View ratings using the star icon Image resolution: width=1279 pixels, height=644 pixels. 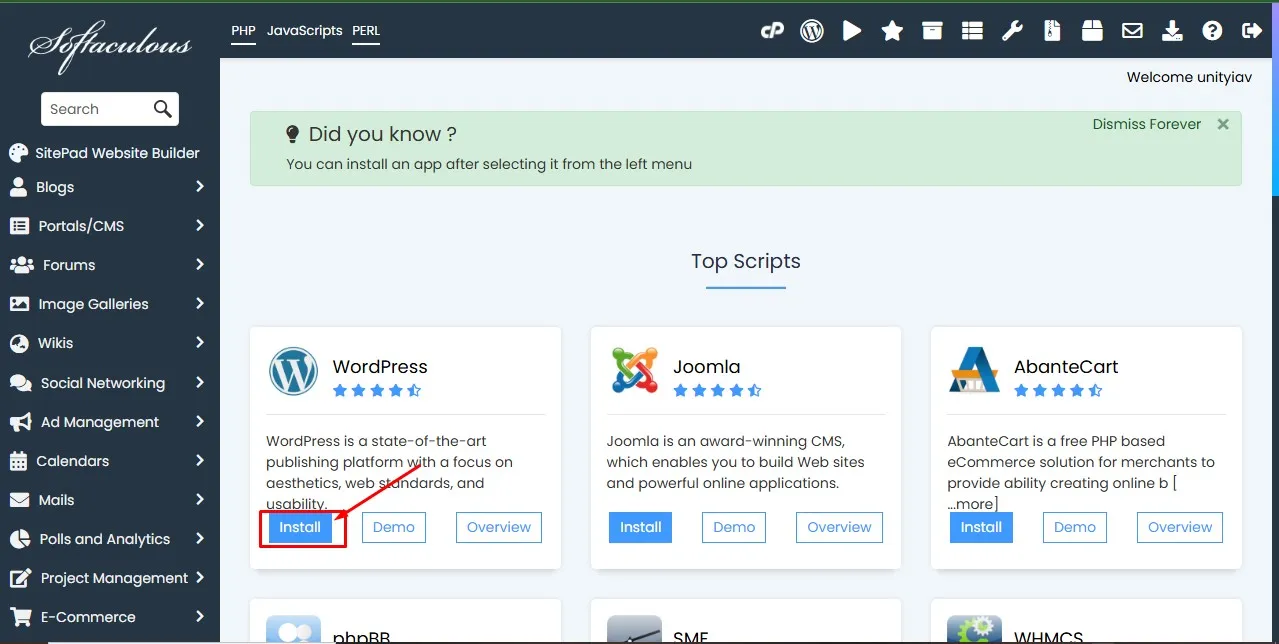892,30
